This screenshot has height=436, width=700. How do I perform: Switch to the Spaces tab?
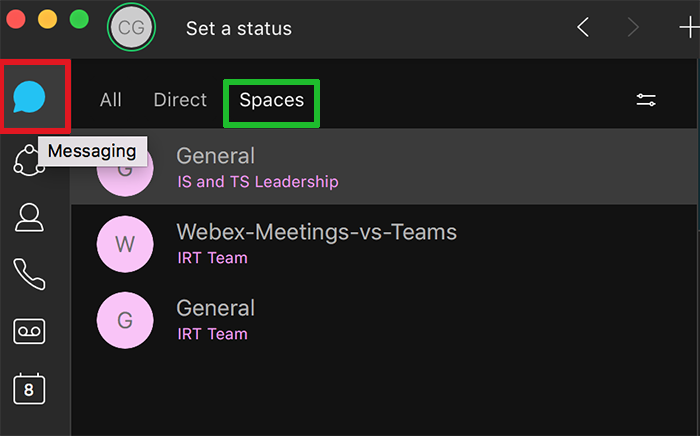pyautogui.click(x=271, y=100)
